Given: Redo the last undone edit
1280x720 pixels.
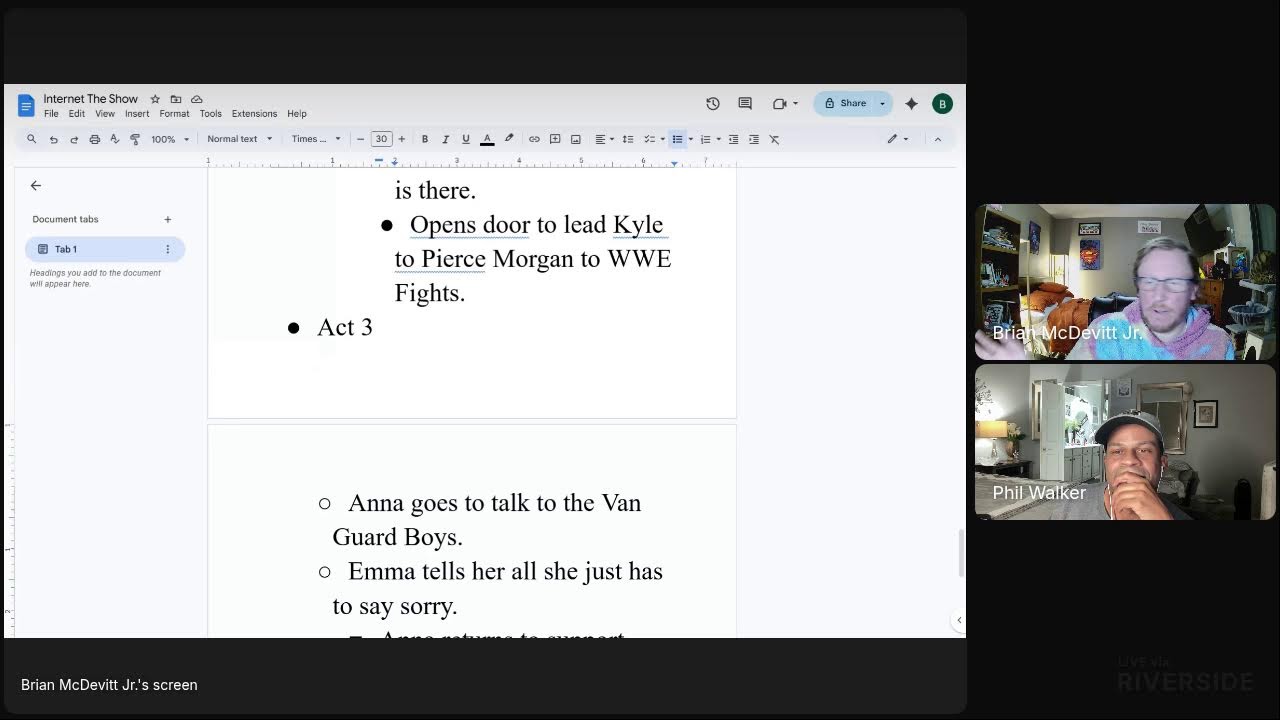Looking at the screenshot, I should [74, 139].
